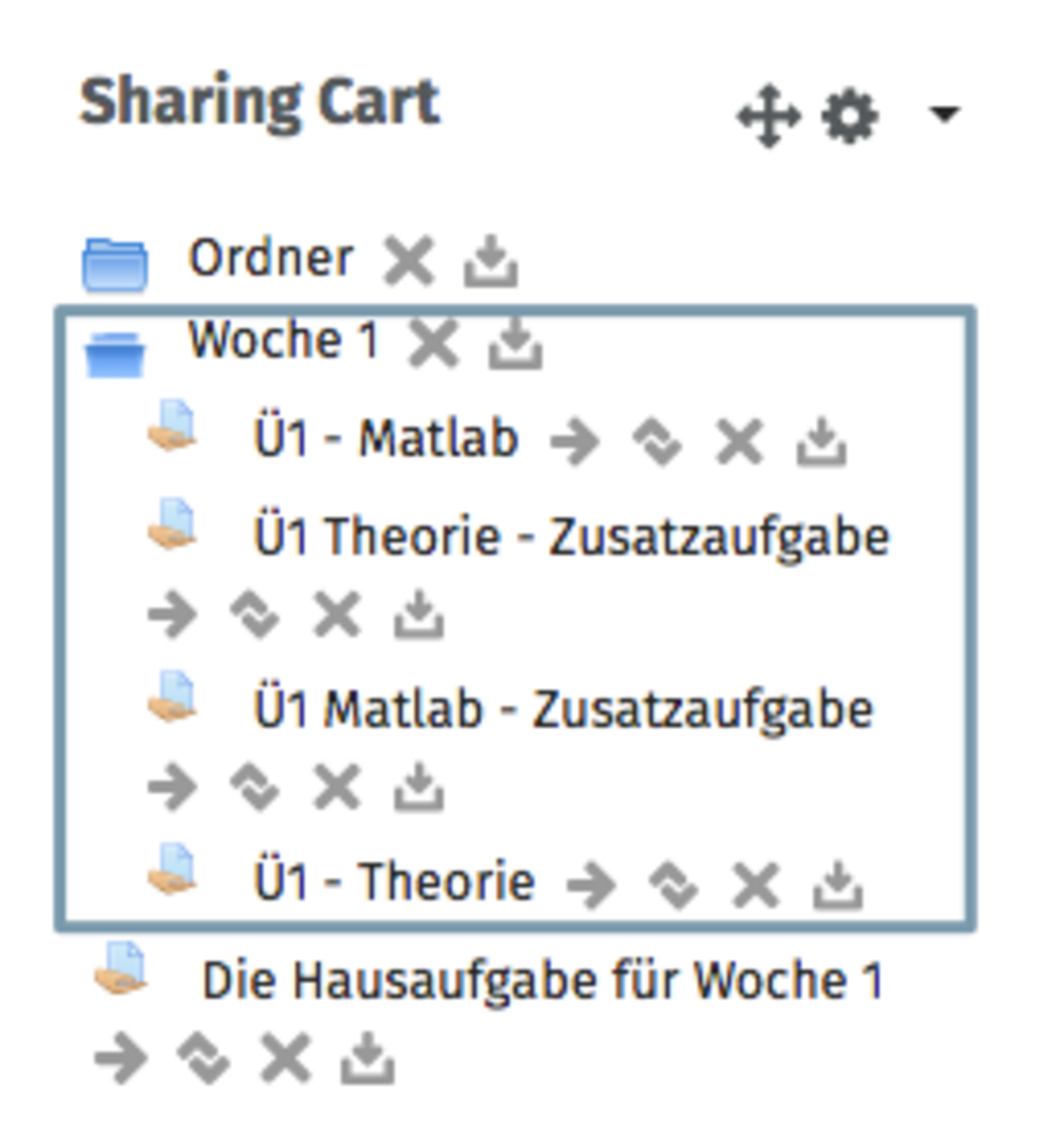The image size is (1064, 1134).
Task: Collapse the Woche 1 folder
Action: [115, 353]
